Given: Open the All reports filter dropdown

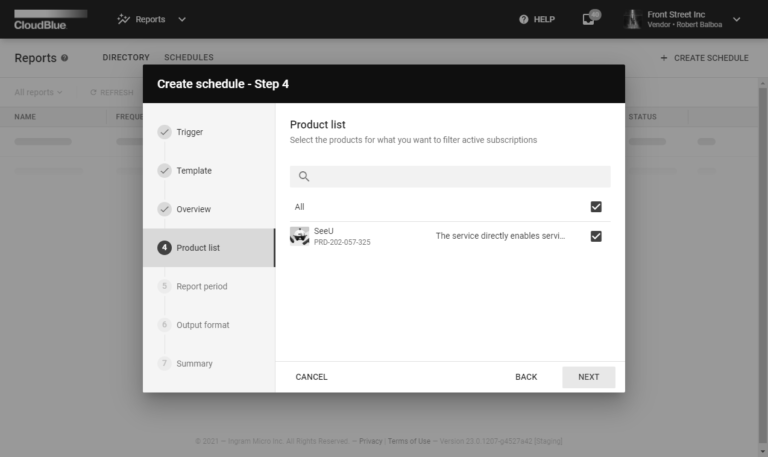Looking at the screenshot, I should [38, 92].
